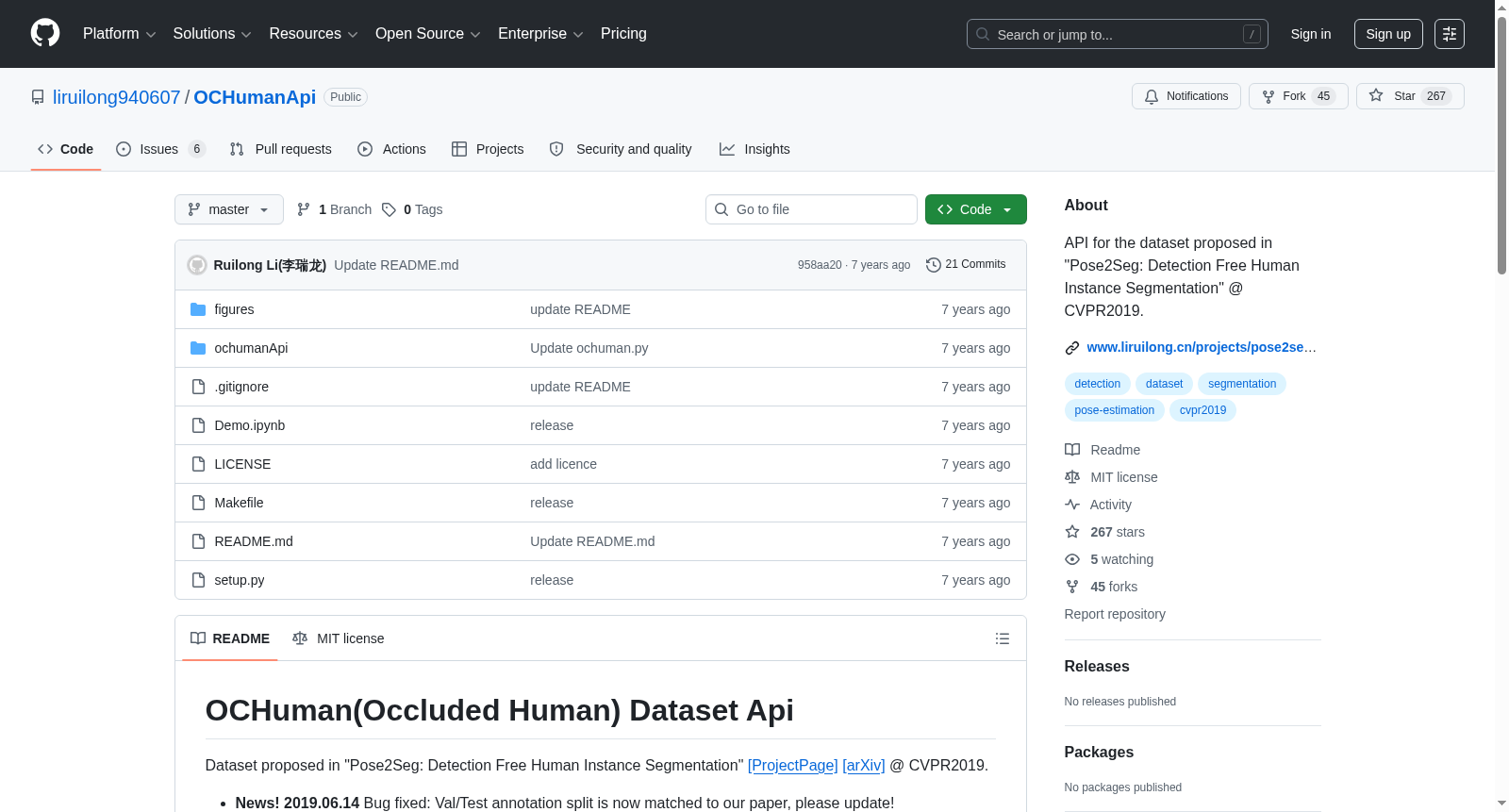Click the LICENSE file icon

tap(198, 464)
